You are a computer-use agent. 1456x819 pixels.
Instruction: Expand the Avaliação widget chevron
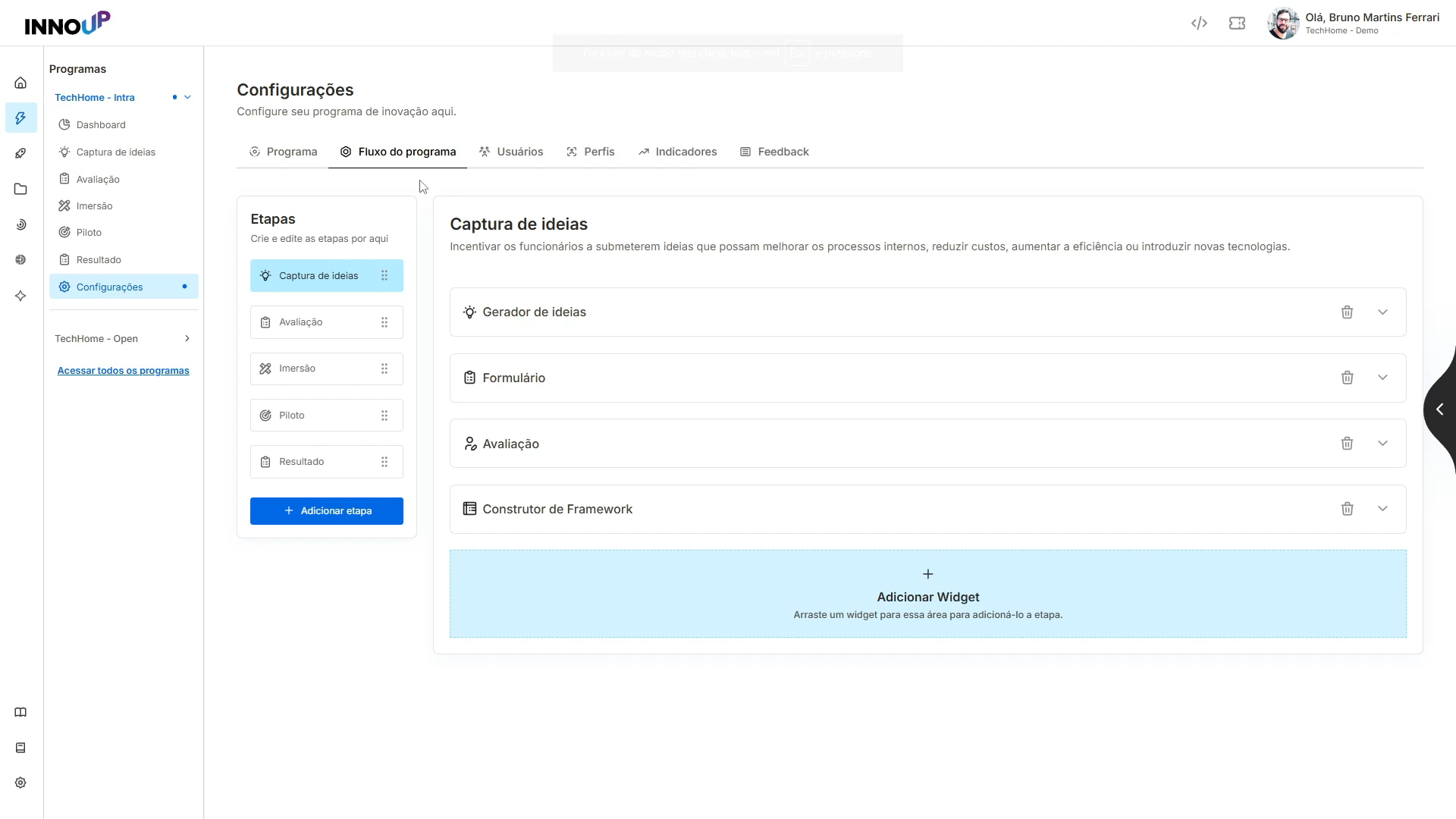[1382, 444]
